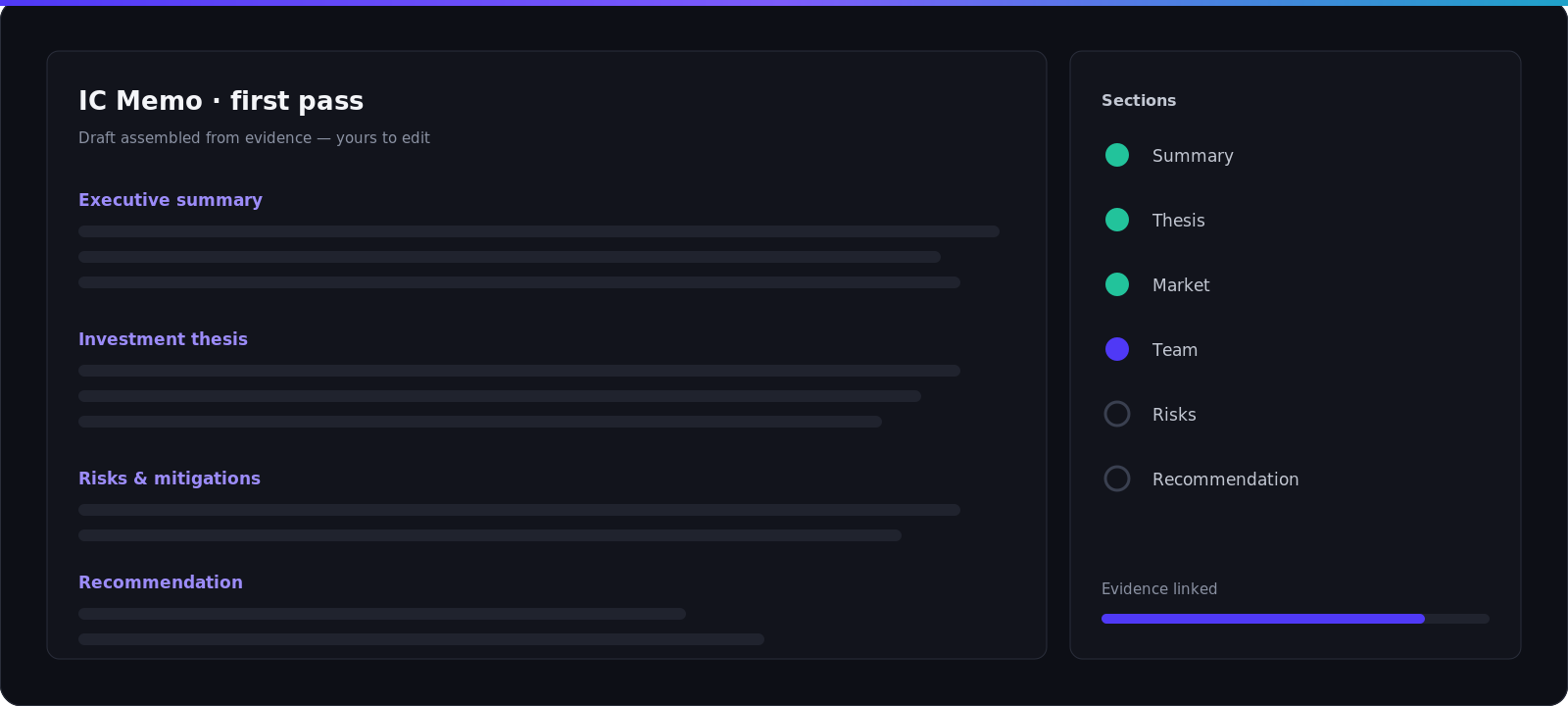Screen dimensions: 1568x706
Task: Click the Evidence linked progress bar
Action: point(1296,619)
